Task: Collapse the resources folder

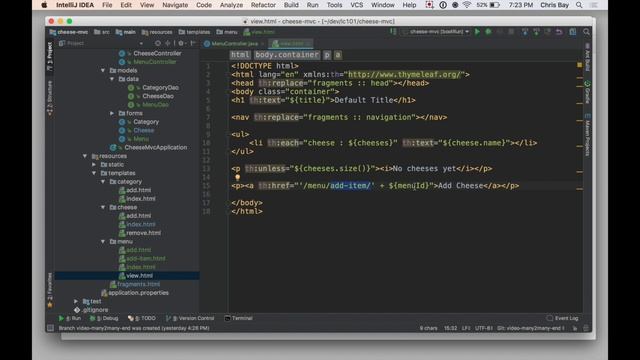Action: tap(85, 156)
